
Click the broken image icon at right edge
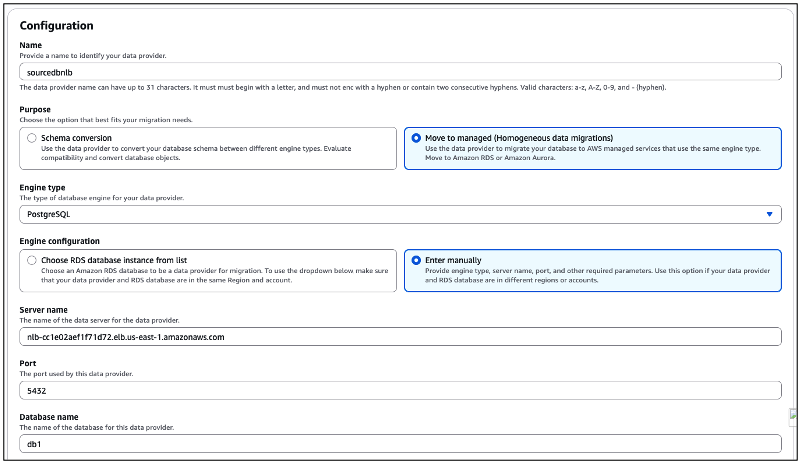[x=793, y=416]
